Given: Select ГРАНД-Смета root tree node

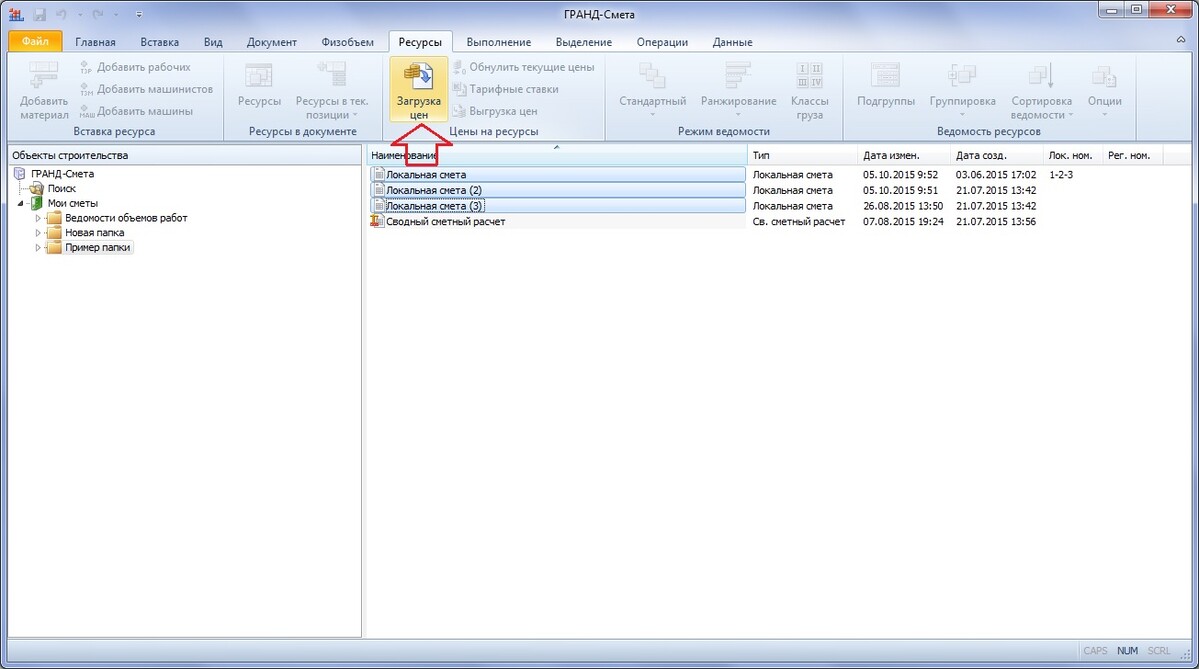Looking at the screenshot, I should pos(62,174).
